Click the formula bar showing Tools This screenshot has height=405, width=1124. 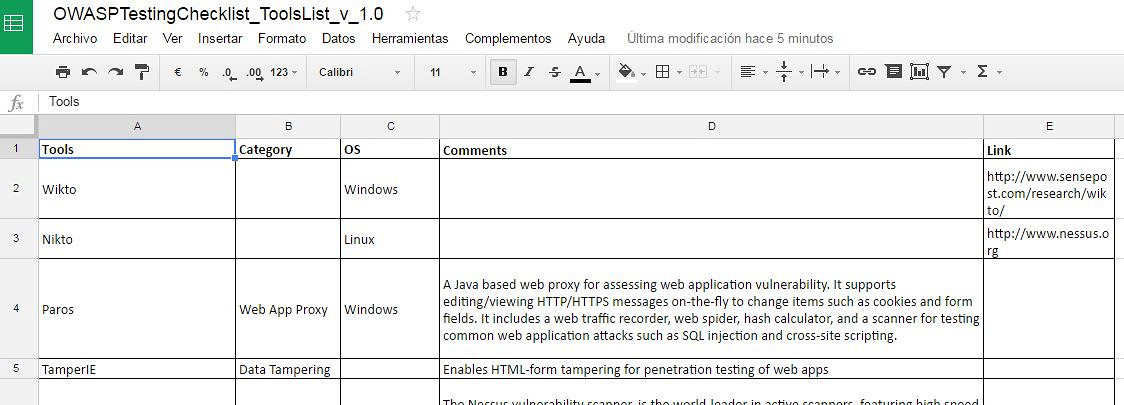point(581,102)
